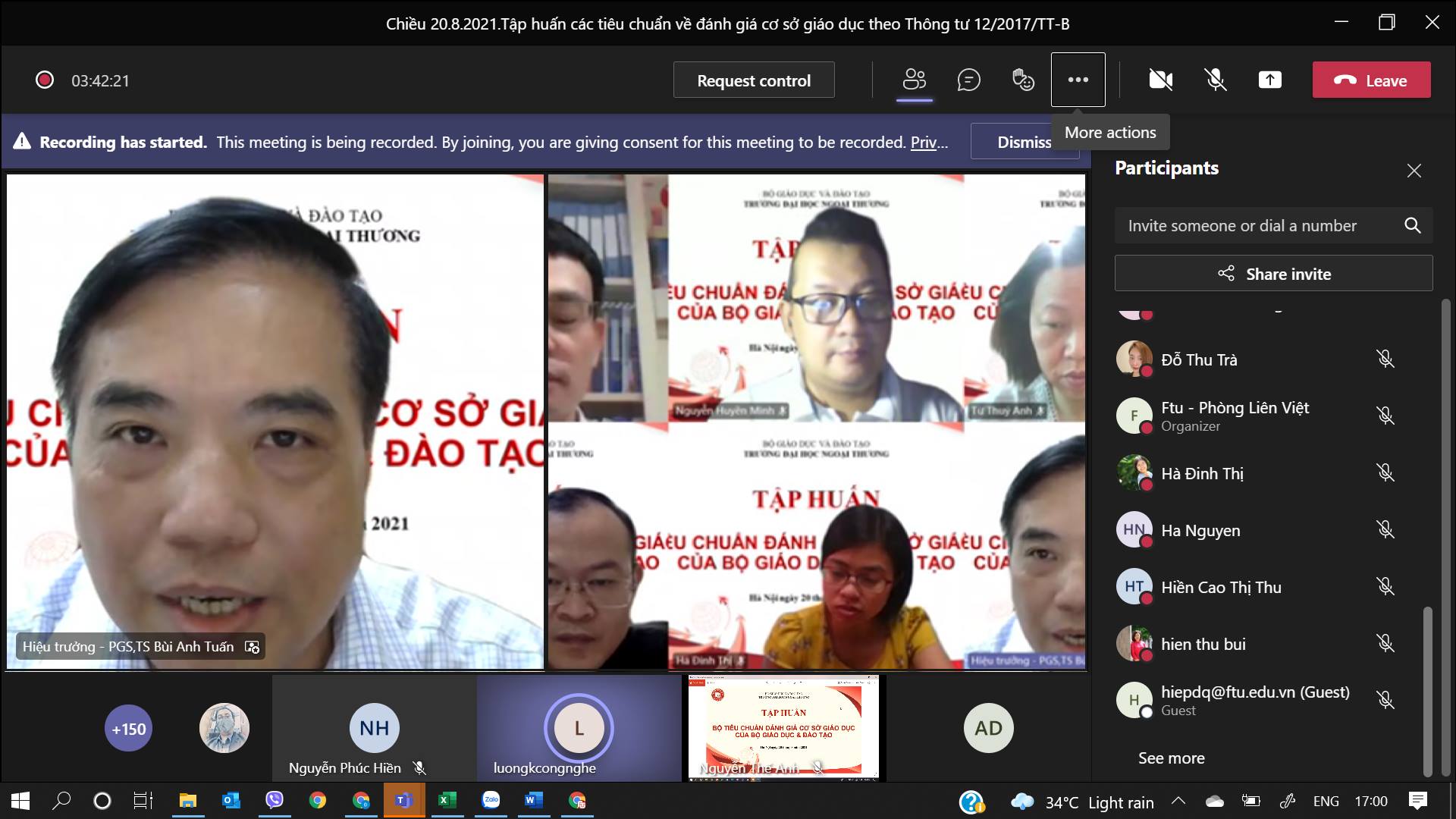Open Task View on taskbar
The width and height of the screenshot is (1456, 819).
point(143,801)
